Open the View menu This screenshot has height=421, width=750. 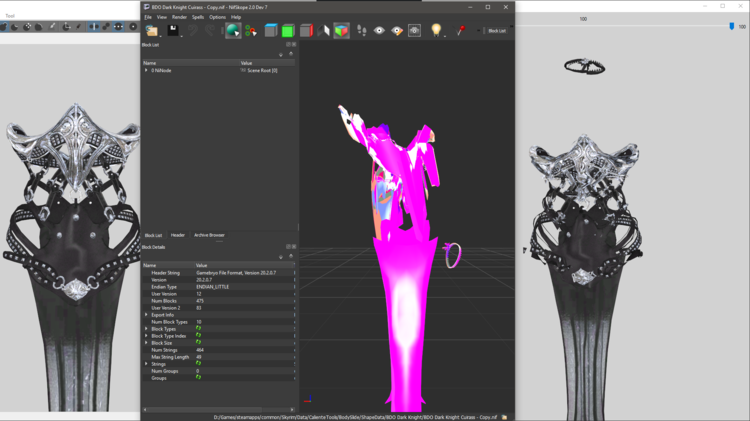tap(162, 17)
